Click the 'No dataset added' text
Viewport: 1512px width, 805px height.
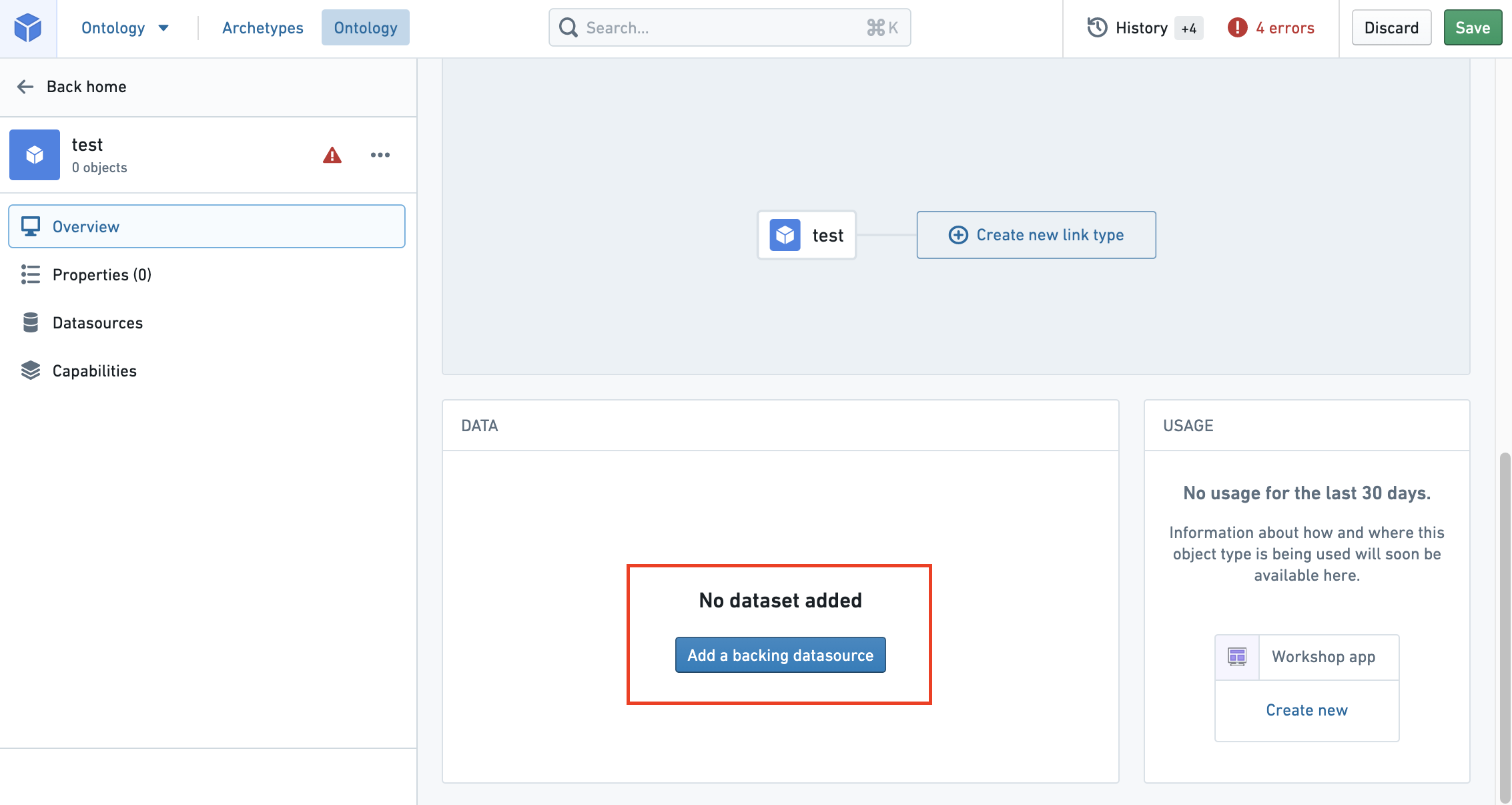pyautogui.click(x=781, y=600)
